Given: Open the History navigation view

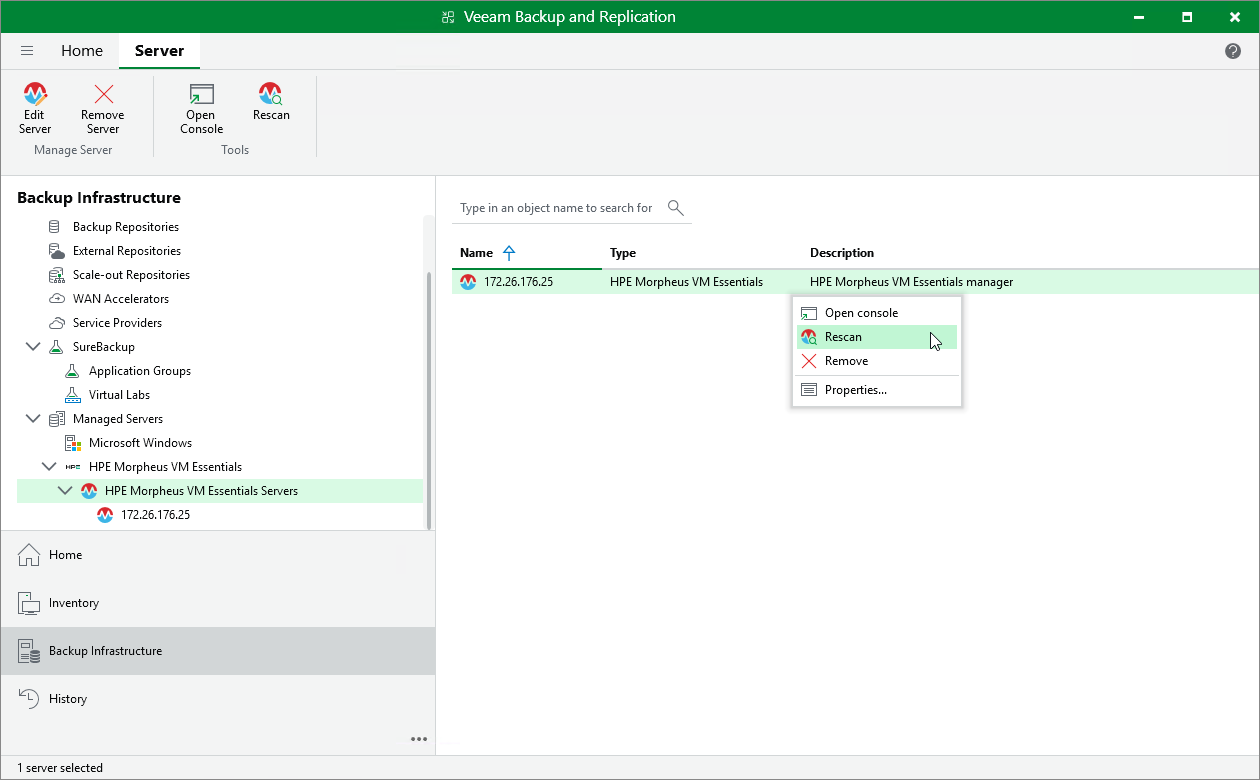Looking at the screenshot, I should [218, 699].
